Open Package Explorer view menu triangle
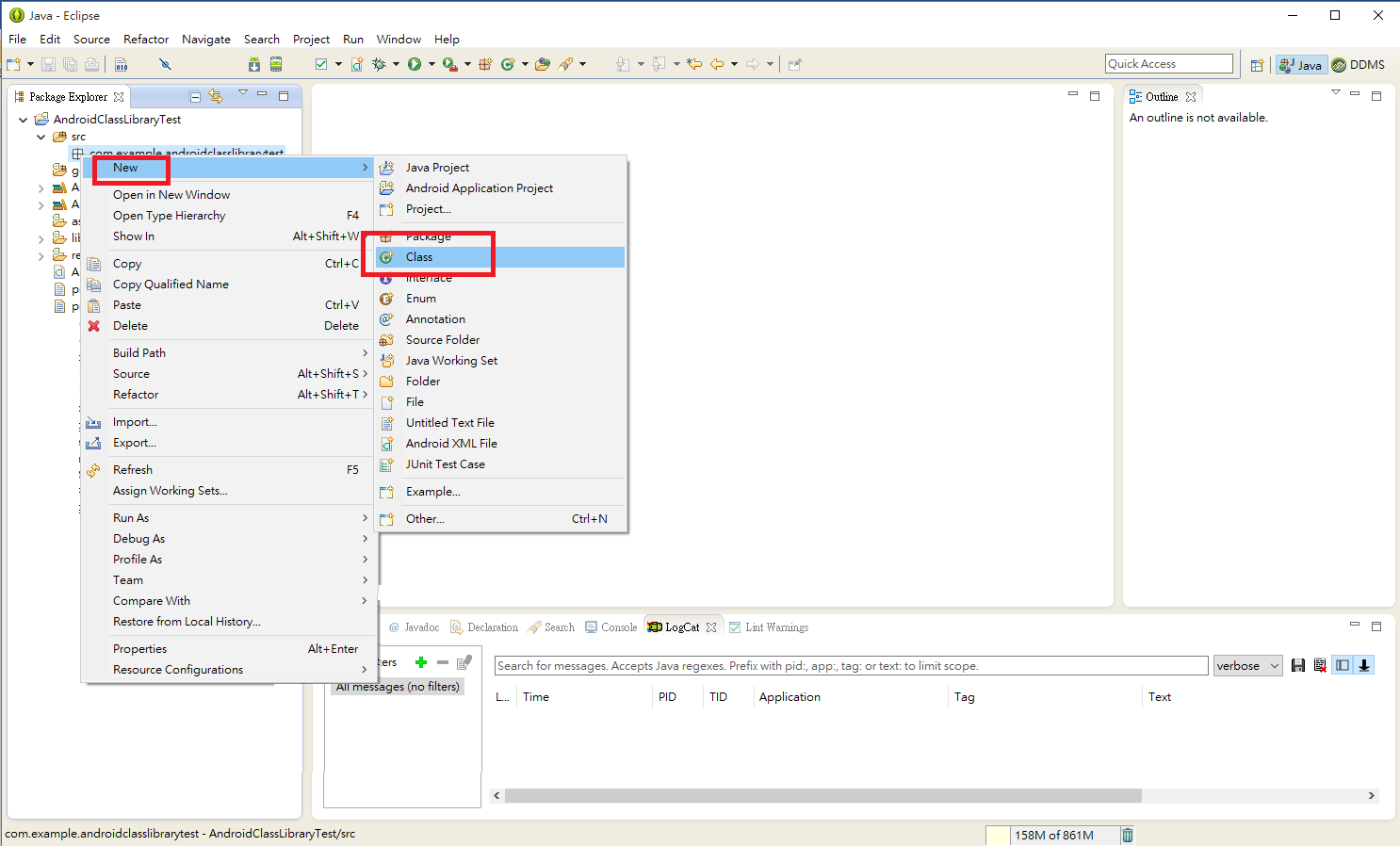Screen dimensions: 1400x846 (x=243, y=92)
